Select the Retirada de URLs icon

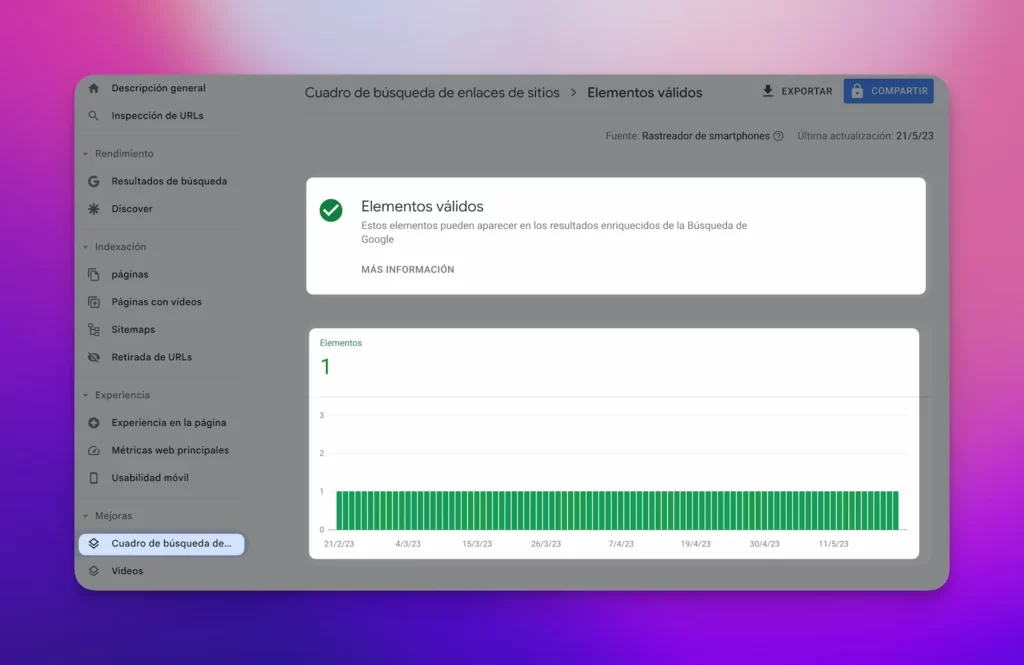click(x=95, y=357)
